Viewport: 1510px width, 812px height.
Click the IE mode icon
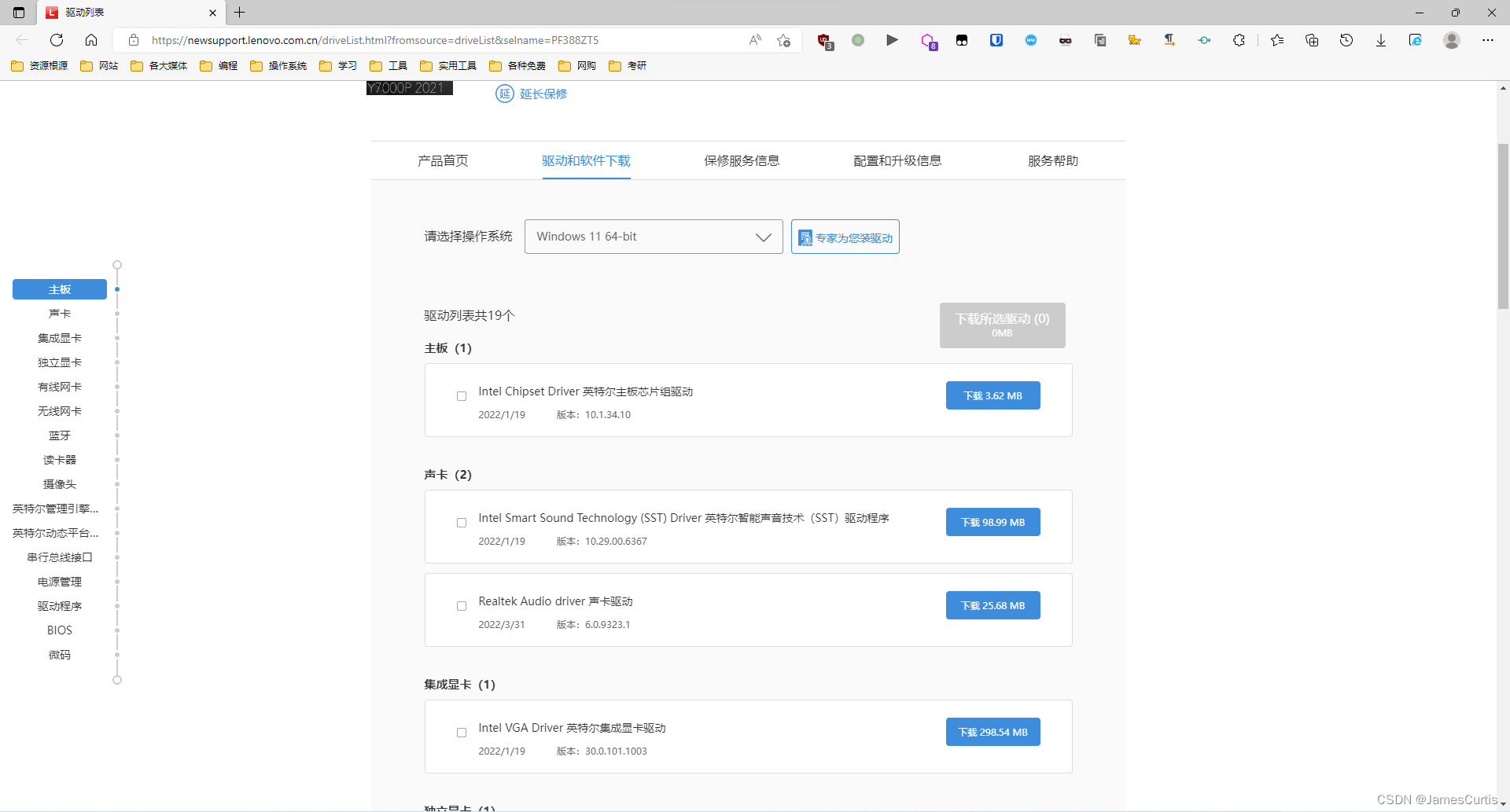click(x=1416, y=40)
